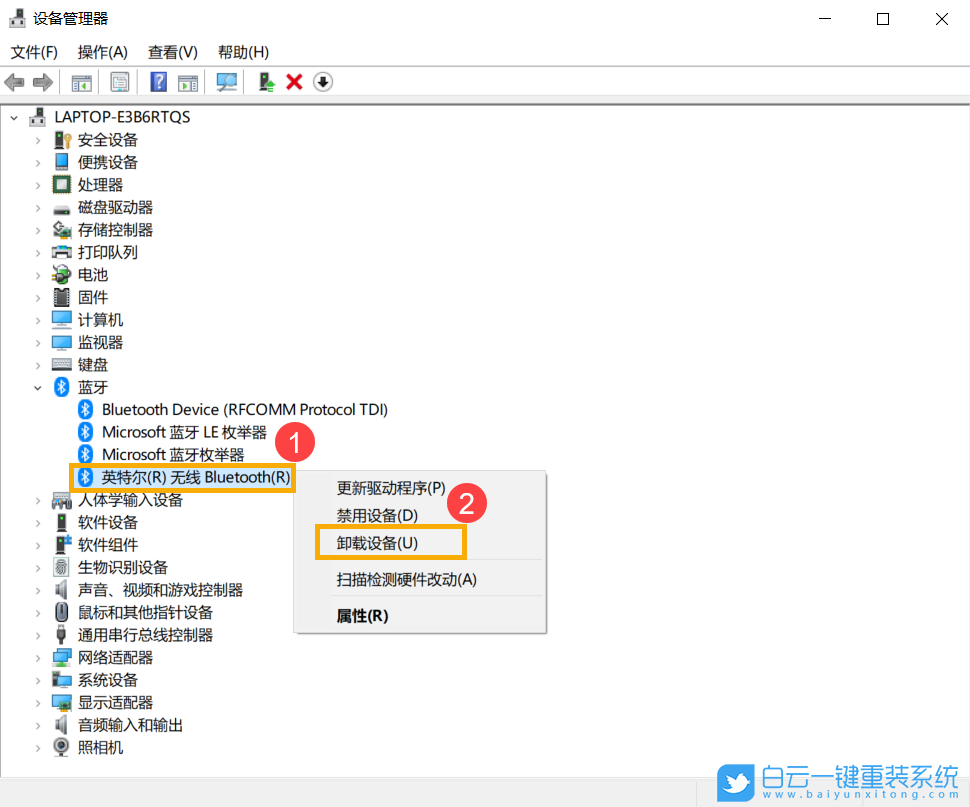Click the forward navigation arrow
Viewport: 970px width, 807px height.
[x=40, y=81]
